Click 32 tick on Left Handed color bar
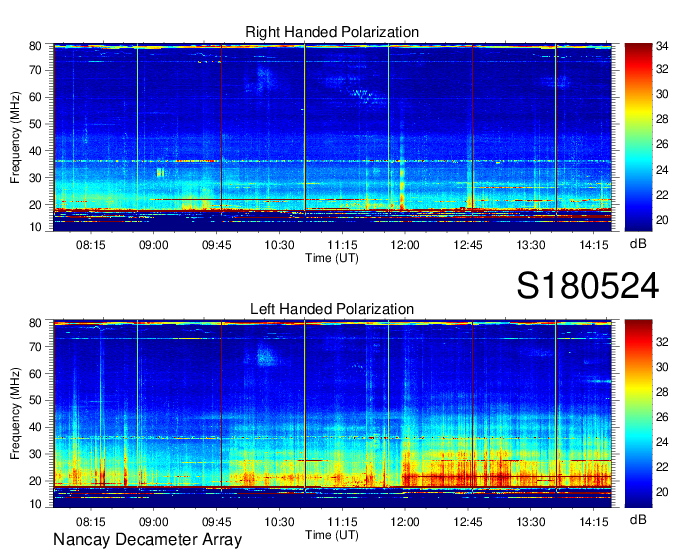This screenshot has height=552, width=680. pyautogui.click(x=662, y=342)
